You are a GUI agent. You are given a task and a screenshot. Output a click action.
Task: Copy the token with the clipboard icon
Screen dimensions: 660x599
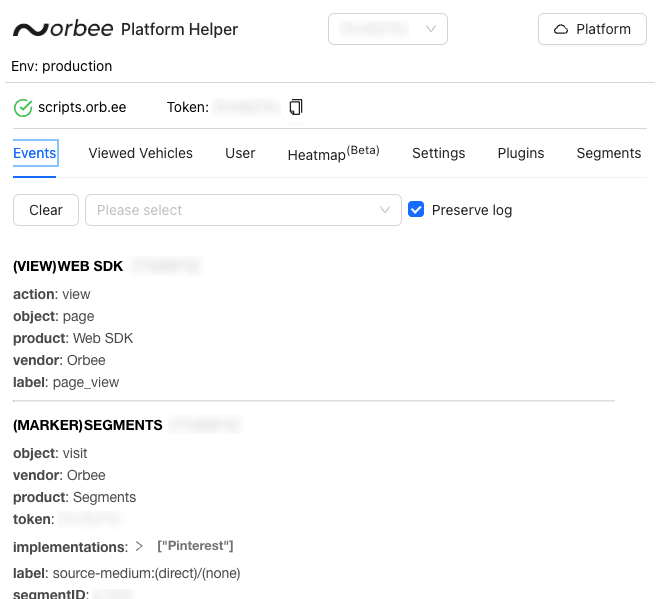pos(296,107)
